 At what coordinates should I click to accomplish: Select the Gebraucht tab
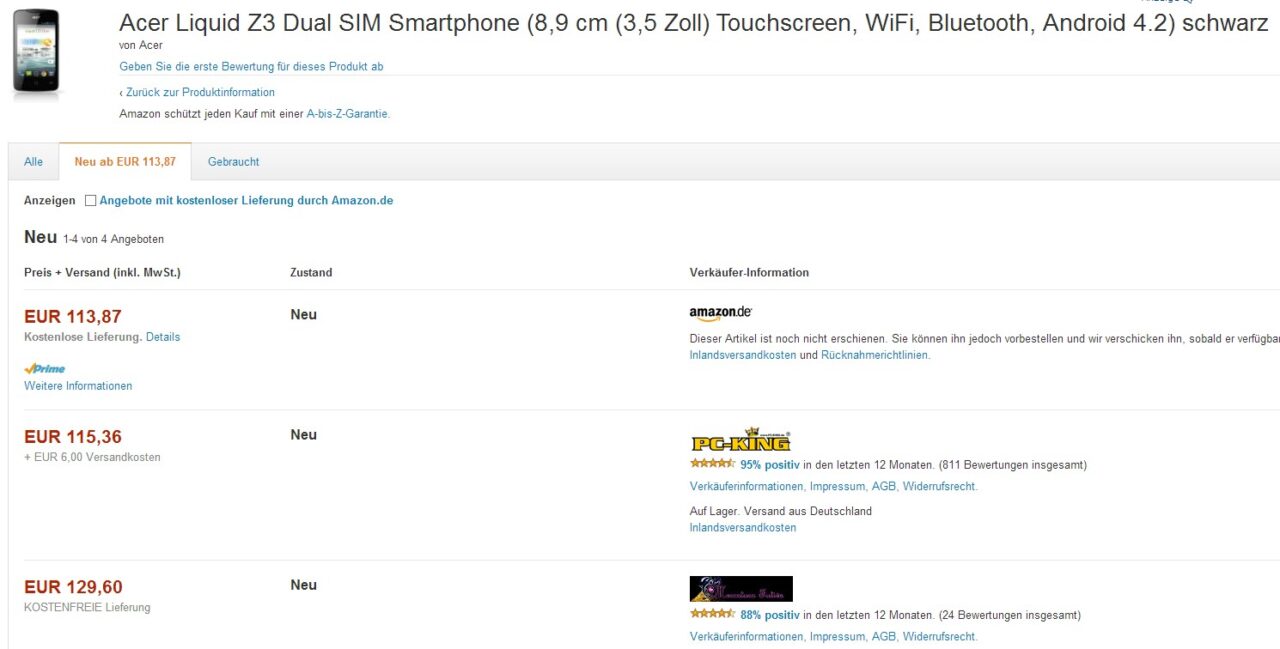(x=233, y=162)
